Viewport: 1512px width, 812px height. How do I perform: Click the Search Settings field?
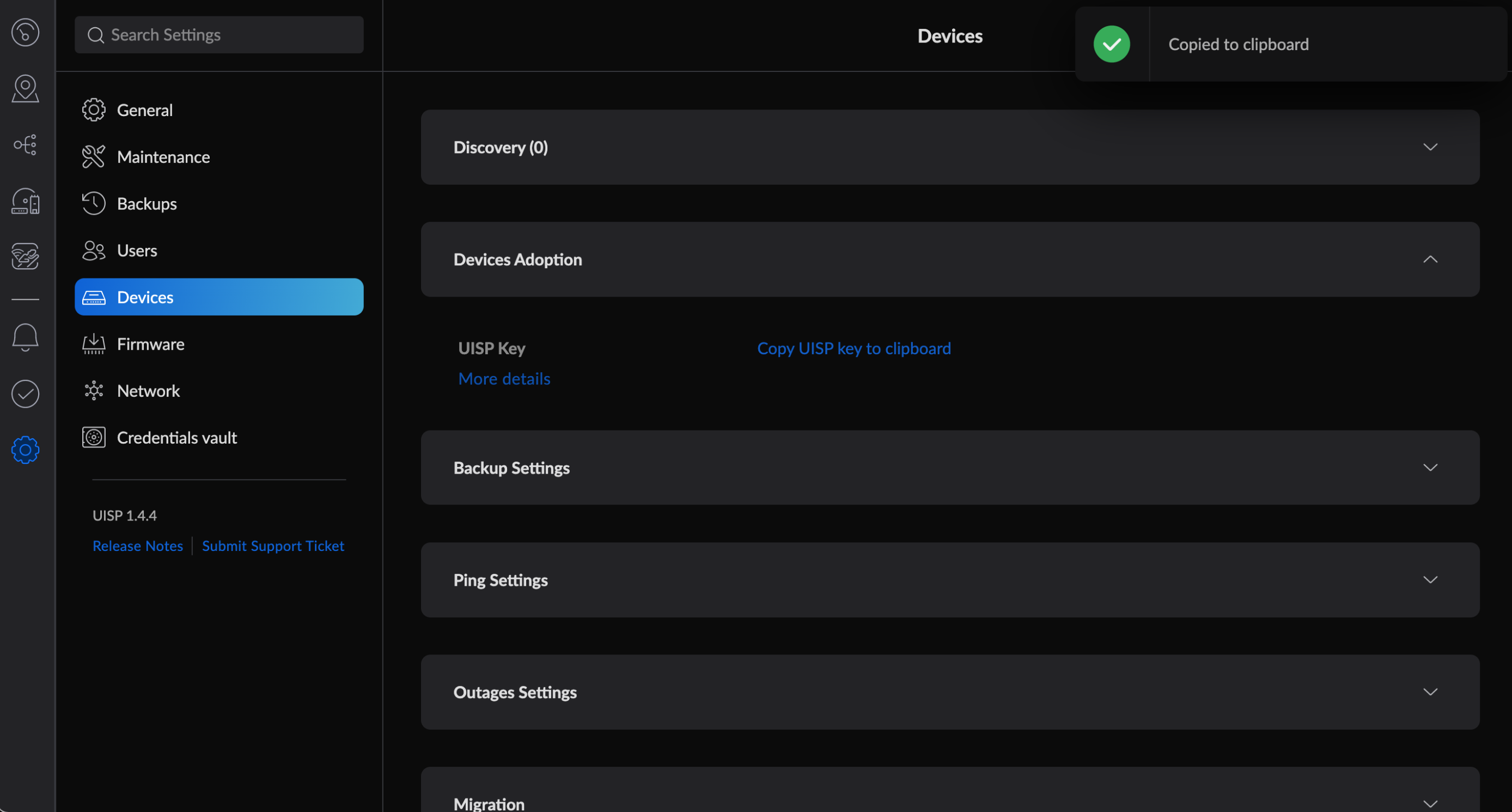pyautogui.click(x=219, y=35)
